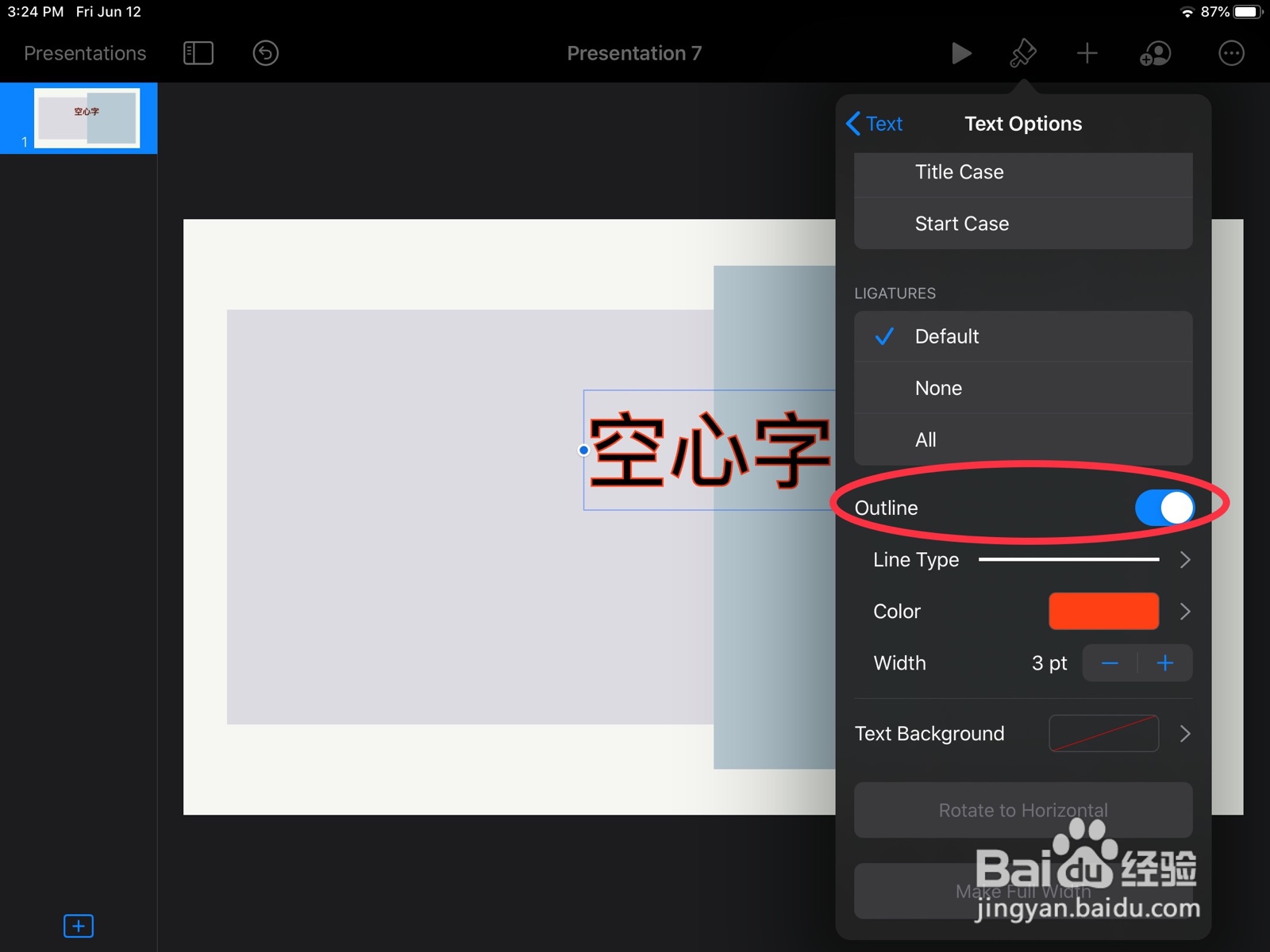Tap the Undo icon
1270x952 pixels.
pos(266,53)
